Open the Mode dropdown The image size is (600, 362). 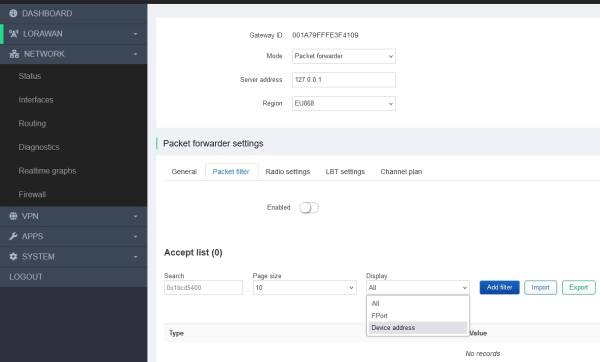coord(344,56)
